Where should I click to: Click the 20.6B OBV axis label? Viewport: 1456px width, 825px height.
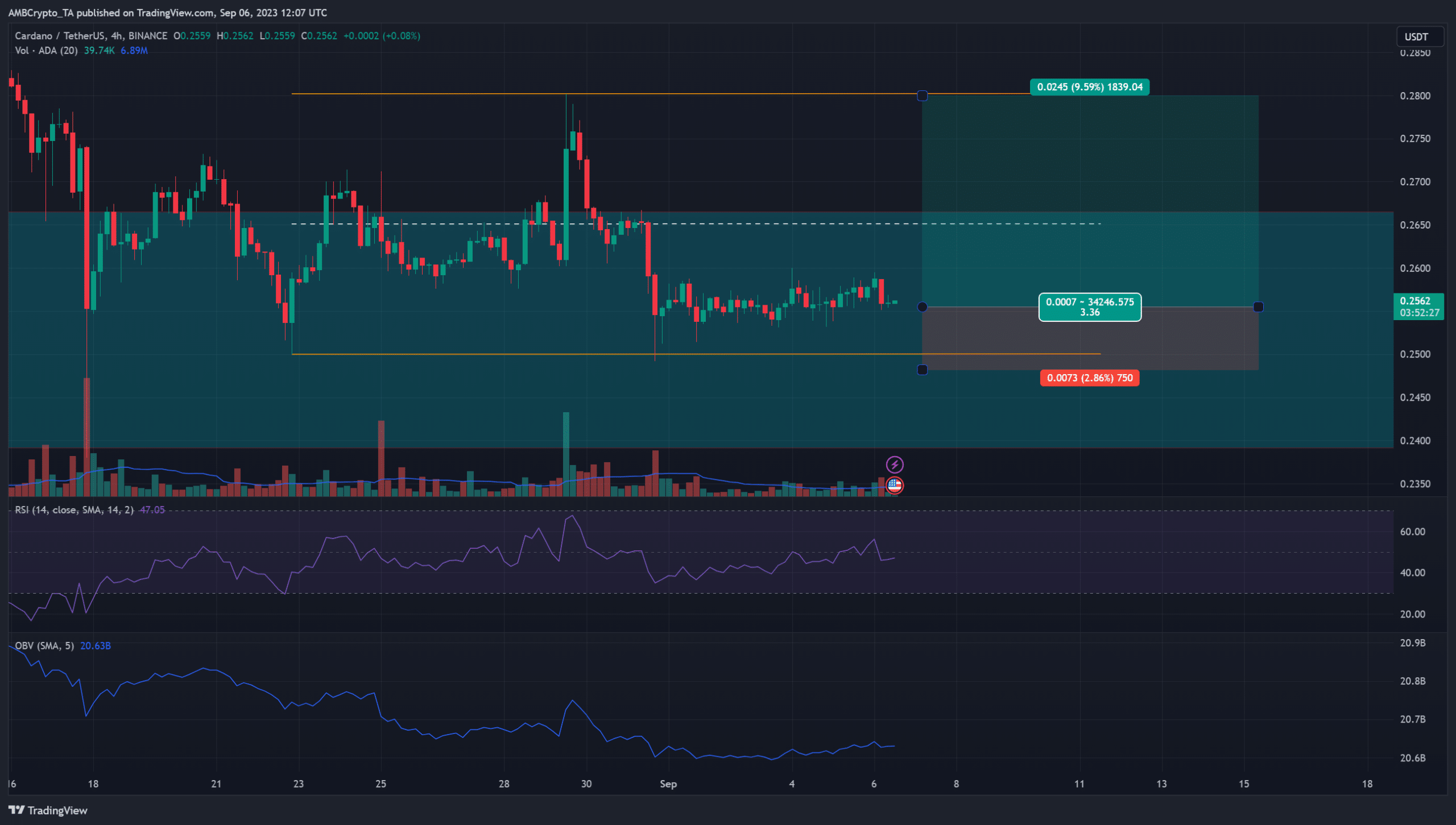pyautogui.click(x=1412, y=758)
